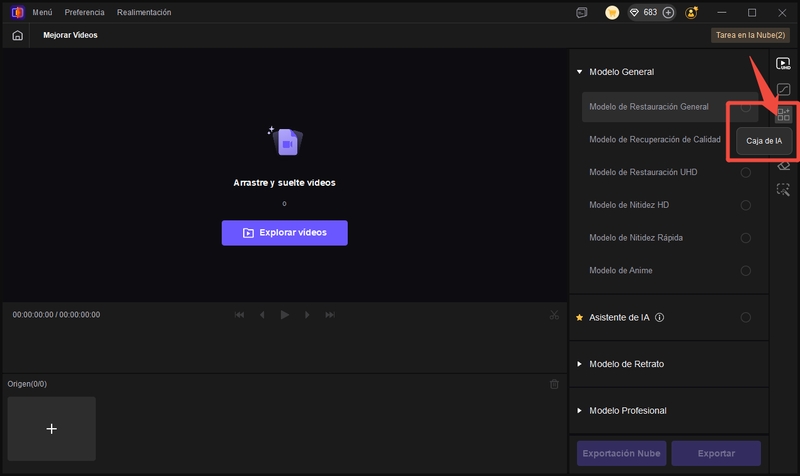Viewport: 800px width, 476px height.
Task: Open the video enhancer UHD sidebar icon
Action: pyautogui.click(x=783, y=64)
